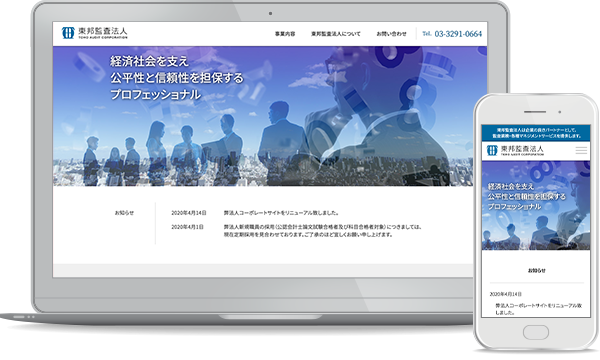Tap the blue announcement banner on phone
Viewport: 600px width, 360px height.
(x=536, y=133)
